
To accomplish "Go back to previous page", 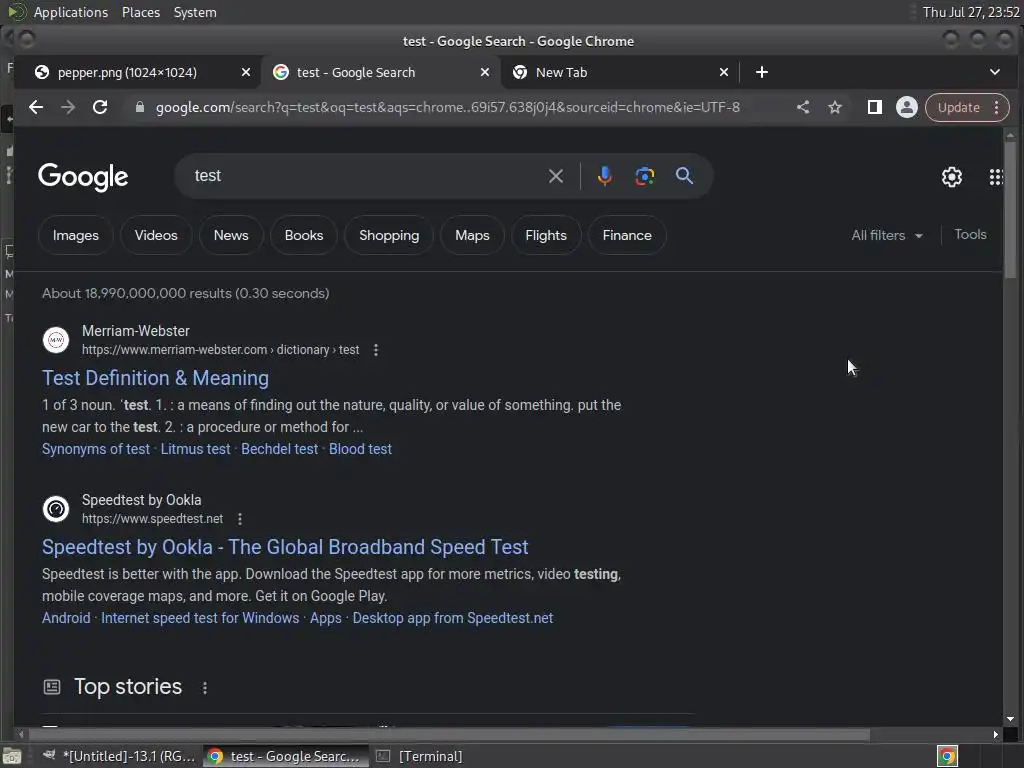I will click(x=36, y=107).
